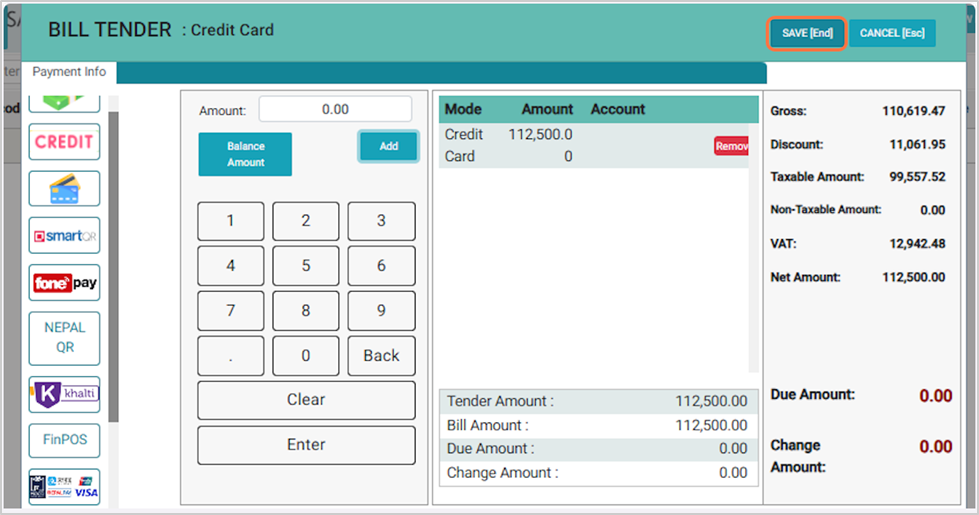Choose Khalti wallet payment
Viewport: 979px width, 515px height.
pyautogui.click(x=64, y=392)
